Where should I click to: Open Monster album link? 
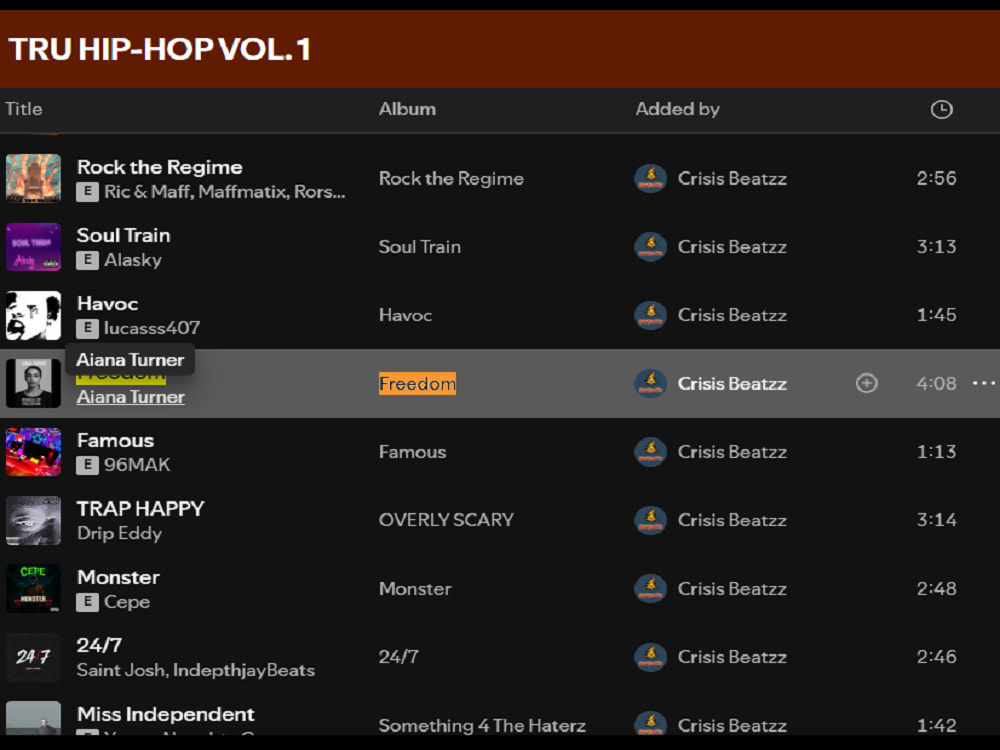415,589
